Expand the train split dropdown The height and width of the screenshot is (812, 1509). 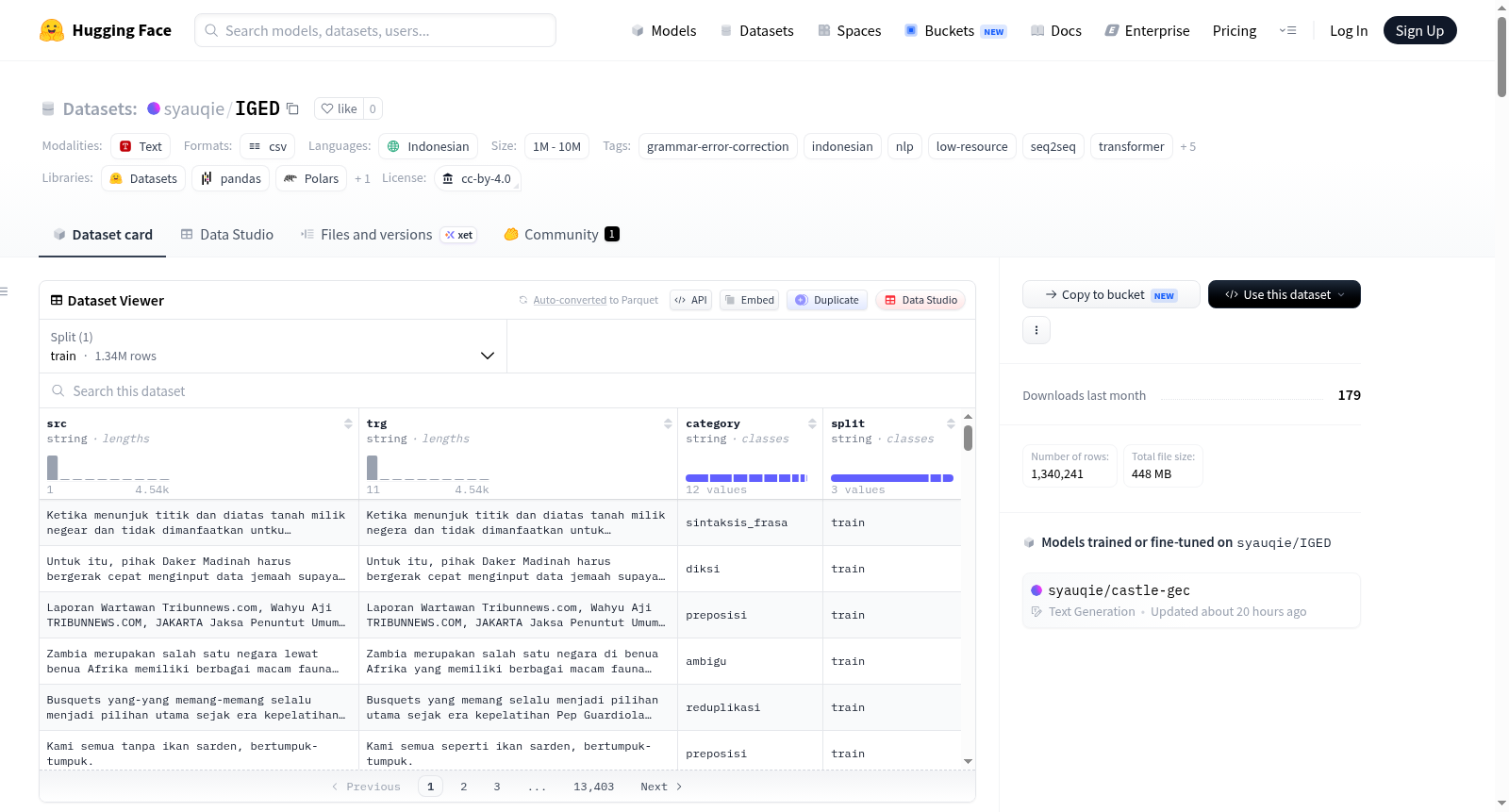[274, 346]
